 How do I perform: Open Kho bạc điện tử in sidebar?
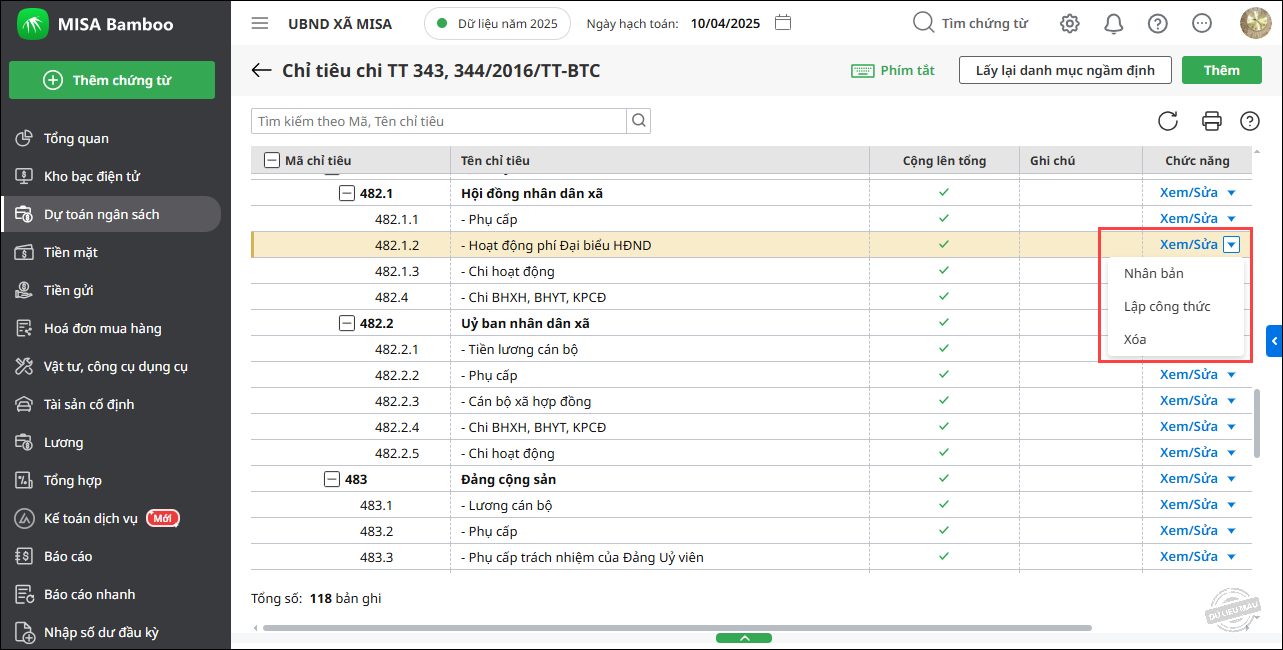click(x=92, y=176)
